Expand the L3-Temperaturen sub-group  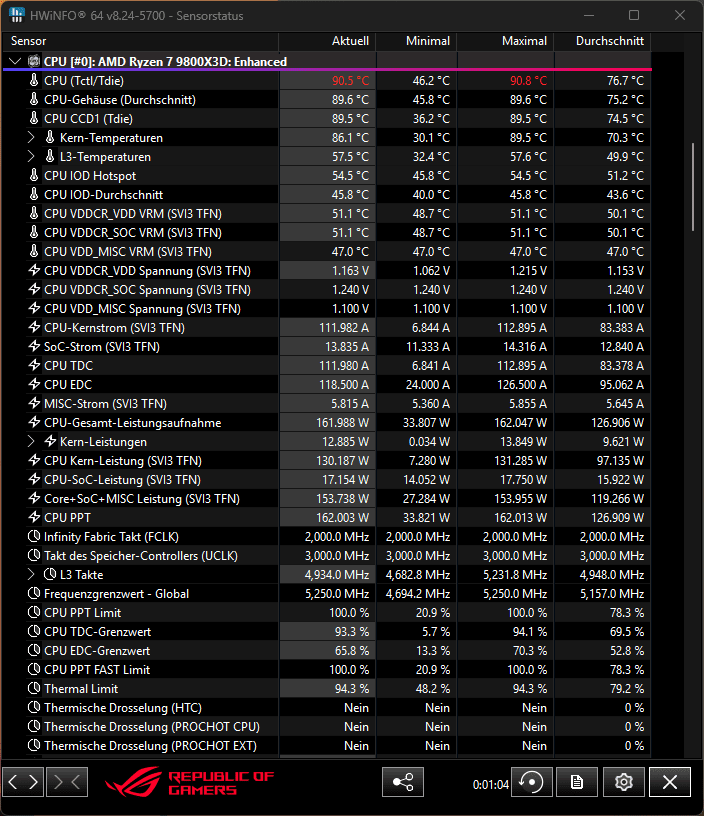pyautogui.click(x=31, y=157)
